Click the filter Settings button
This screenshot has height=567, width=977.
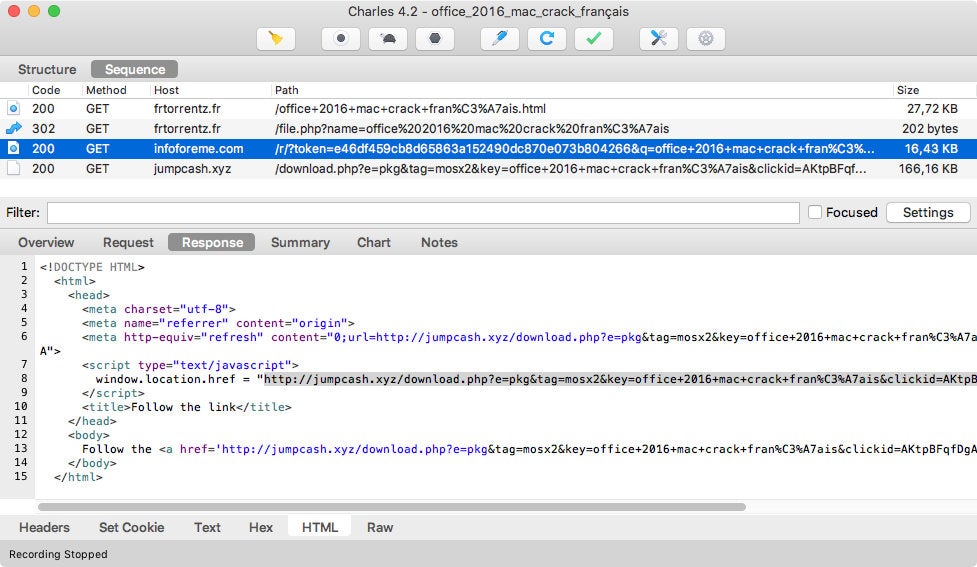tap(928, 212)
